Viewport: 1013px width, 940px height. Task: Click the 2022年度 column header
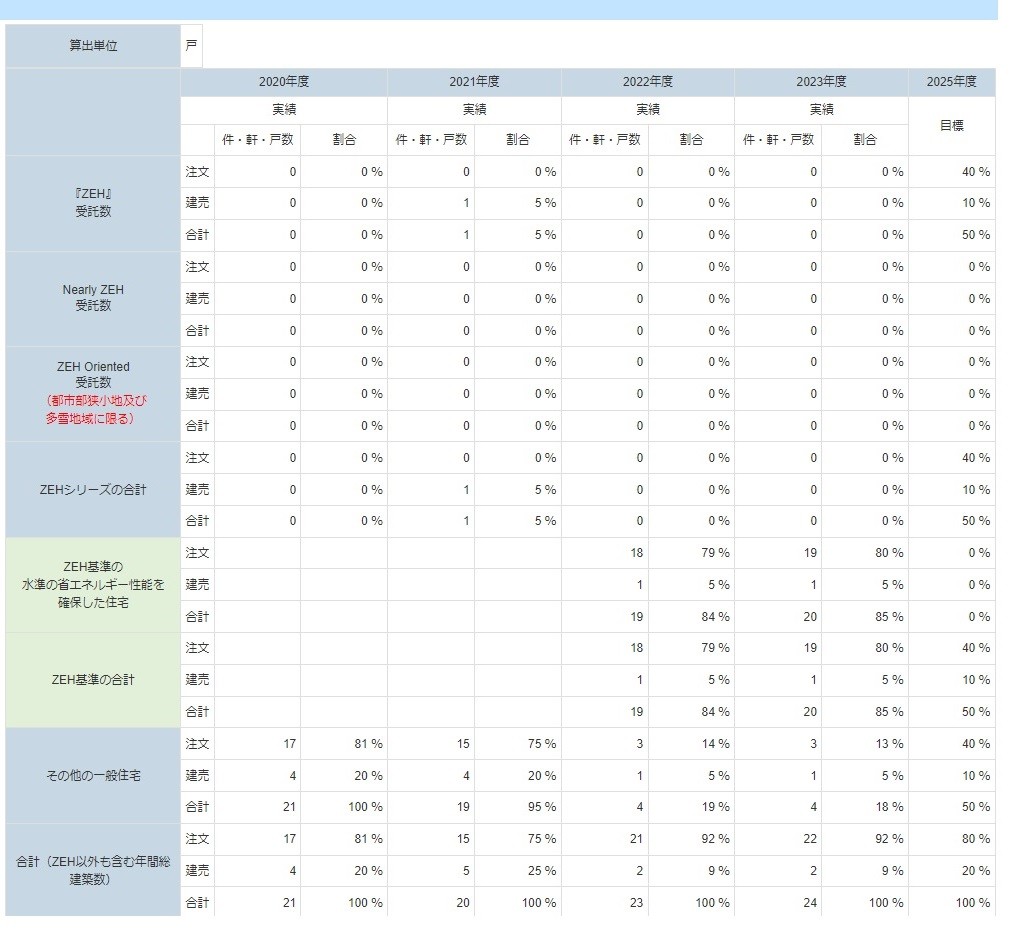pos(648,82)
